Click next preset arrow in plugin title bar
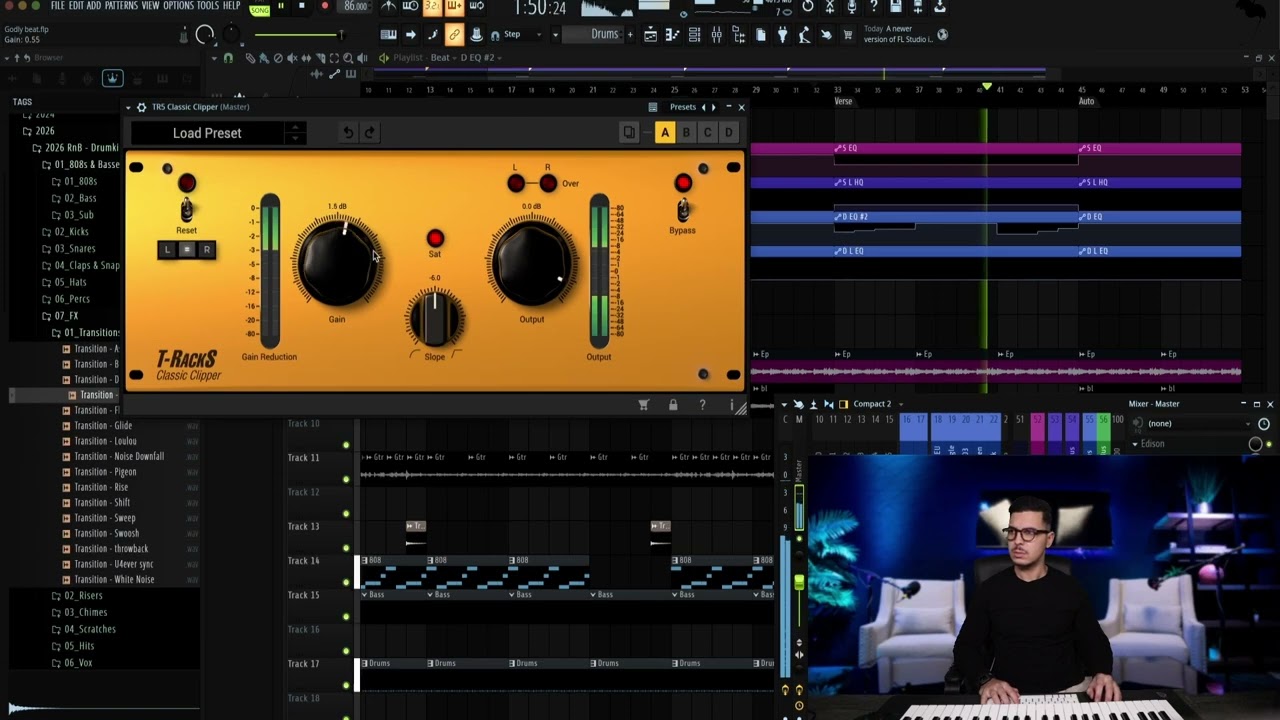This screenshot has width=1280, height=720. point(713,107)
